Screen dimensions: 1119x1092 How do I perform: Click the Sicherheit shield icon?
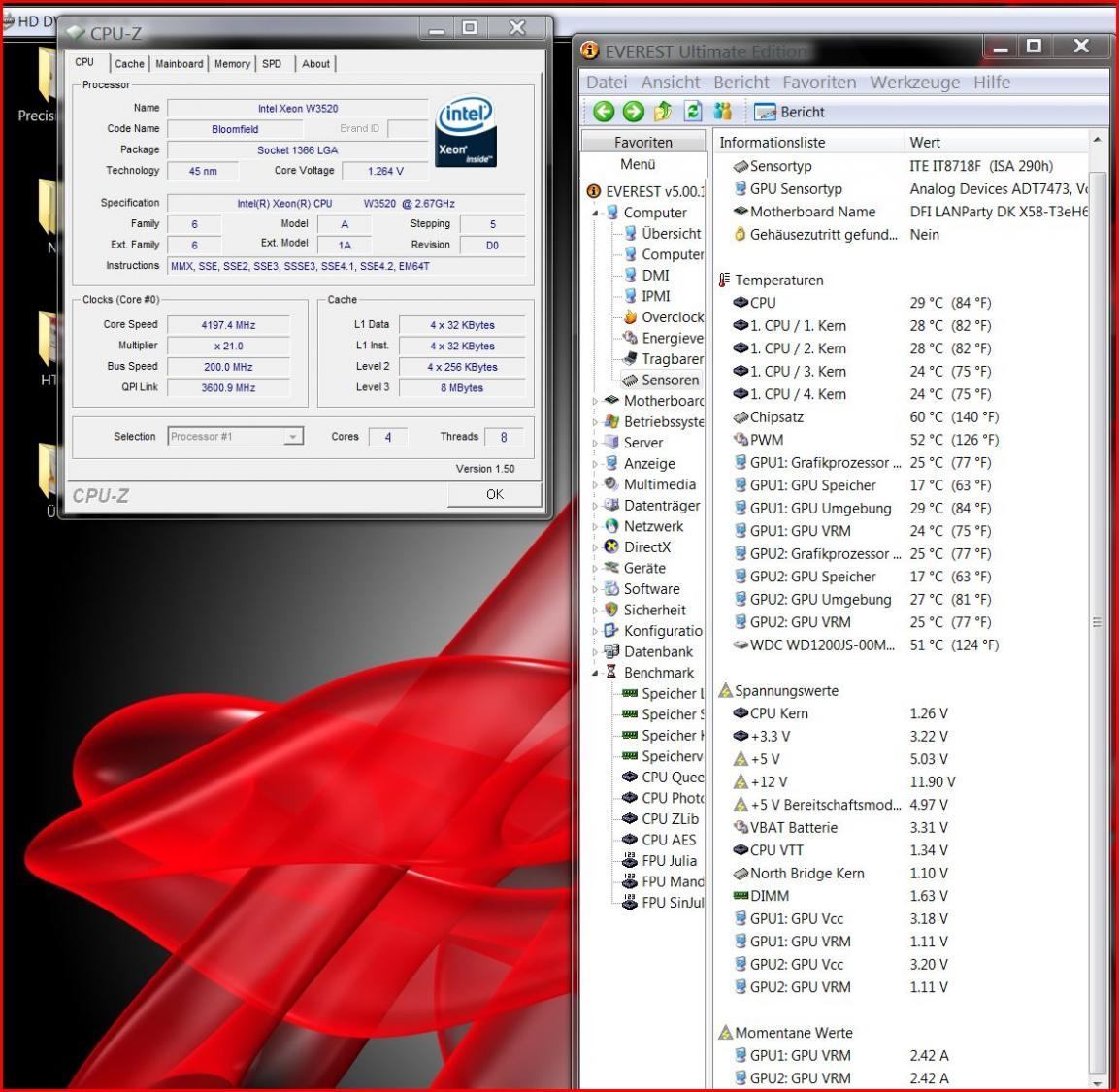(611, 610)
